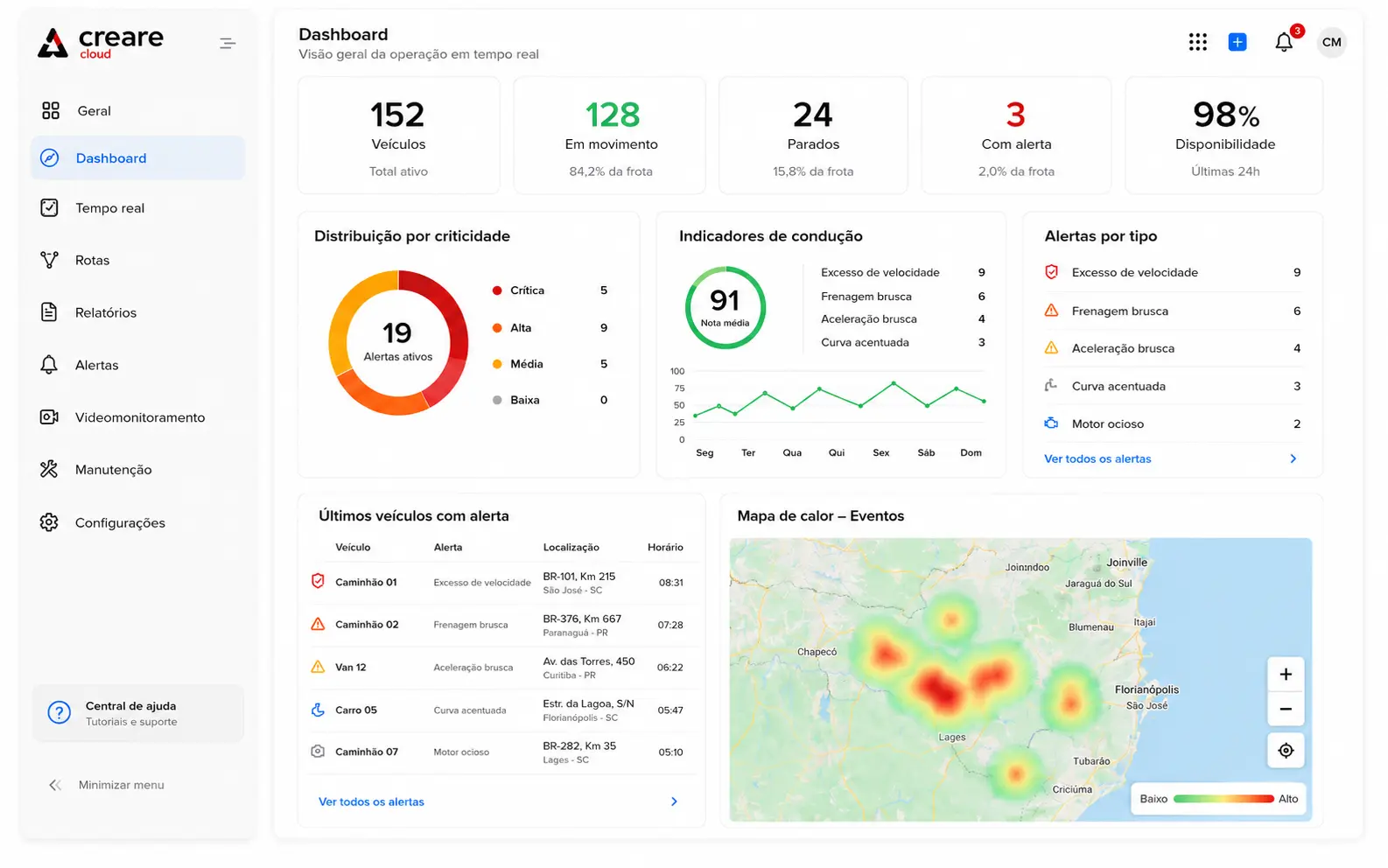
Task: Expand alerts list via chevron in Alertas por tipo
Action: [1293, 458]
